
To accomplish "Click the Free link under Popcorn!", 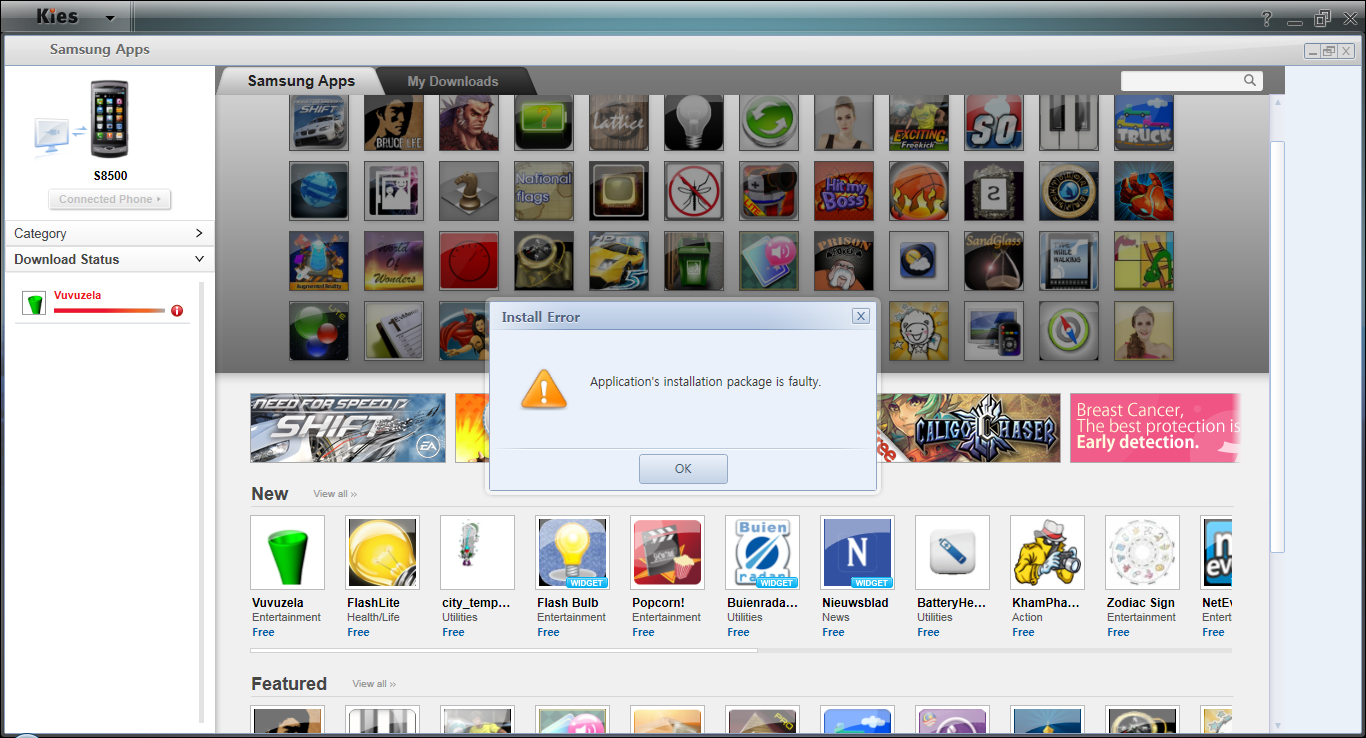I will (x=643, y=632).
